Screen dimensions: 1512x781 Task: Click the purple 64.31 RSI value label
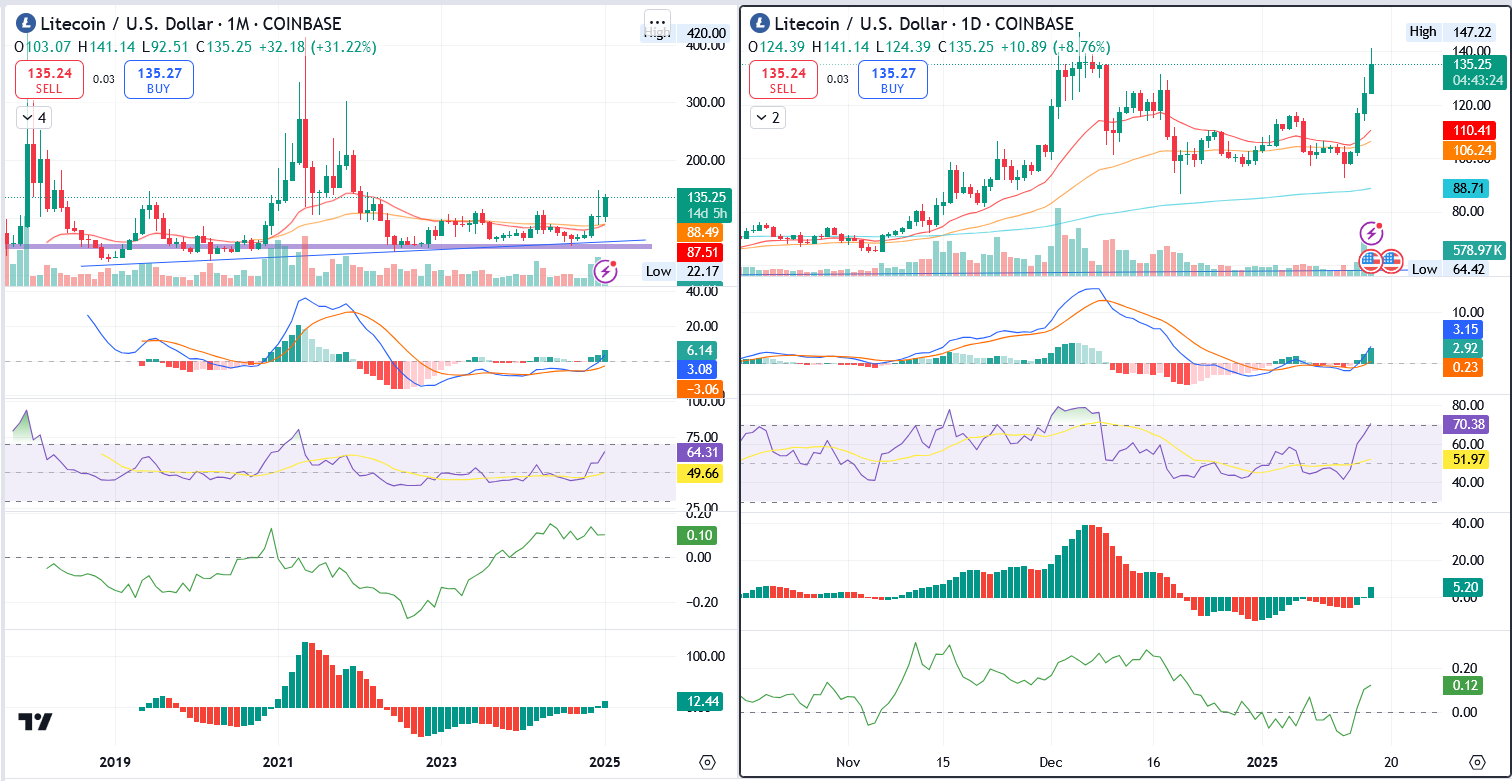coord(699,452)
